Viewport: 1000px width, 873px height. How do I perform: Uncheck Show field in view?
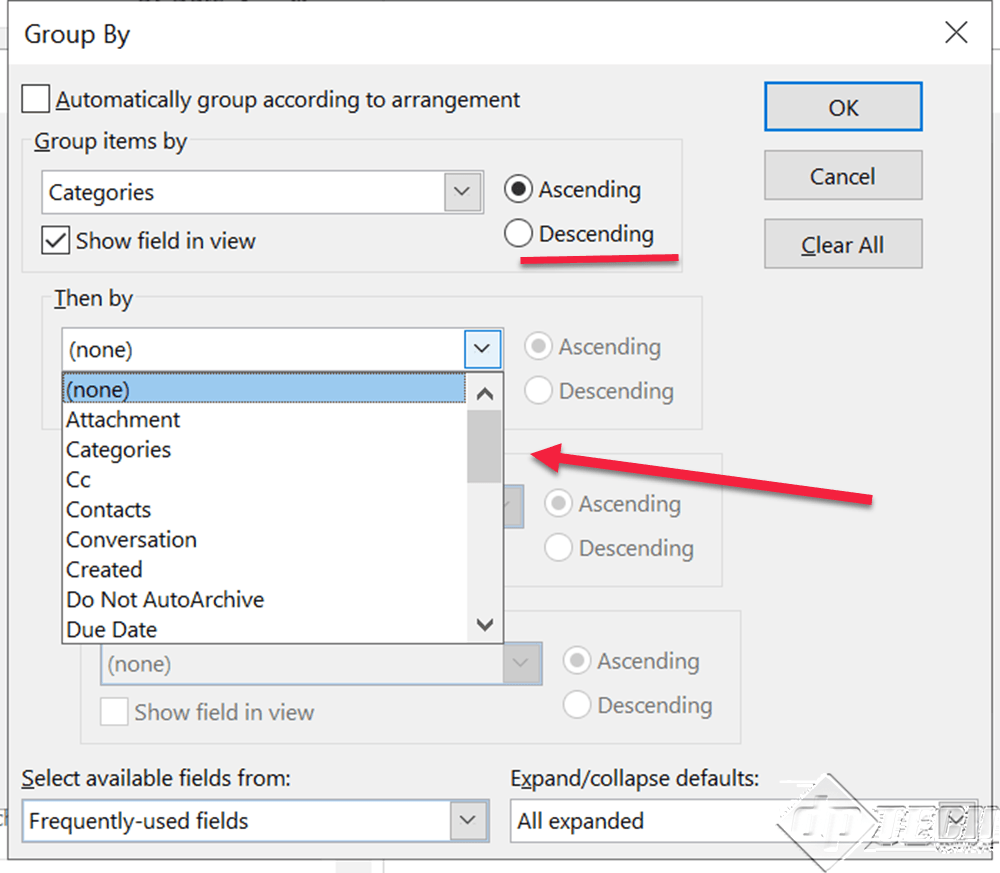pyautogui.click(x=55, y=241)
